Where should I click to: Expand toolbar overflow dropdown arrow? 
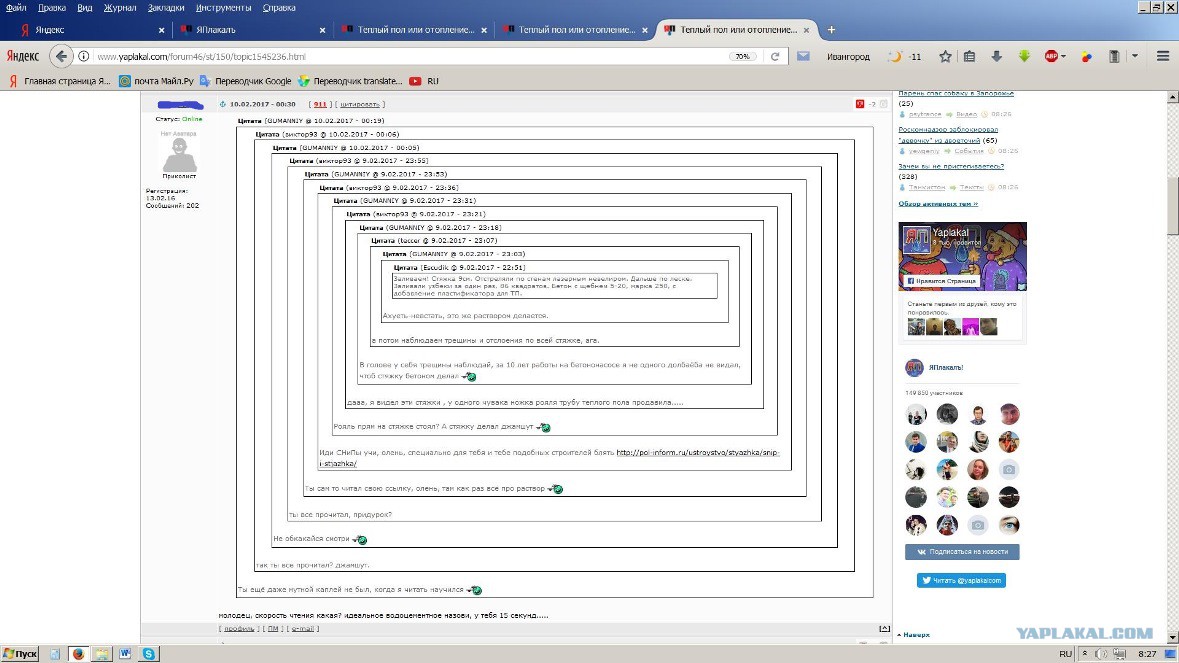pos(1135,56)
